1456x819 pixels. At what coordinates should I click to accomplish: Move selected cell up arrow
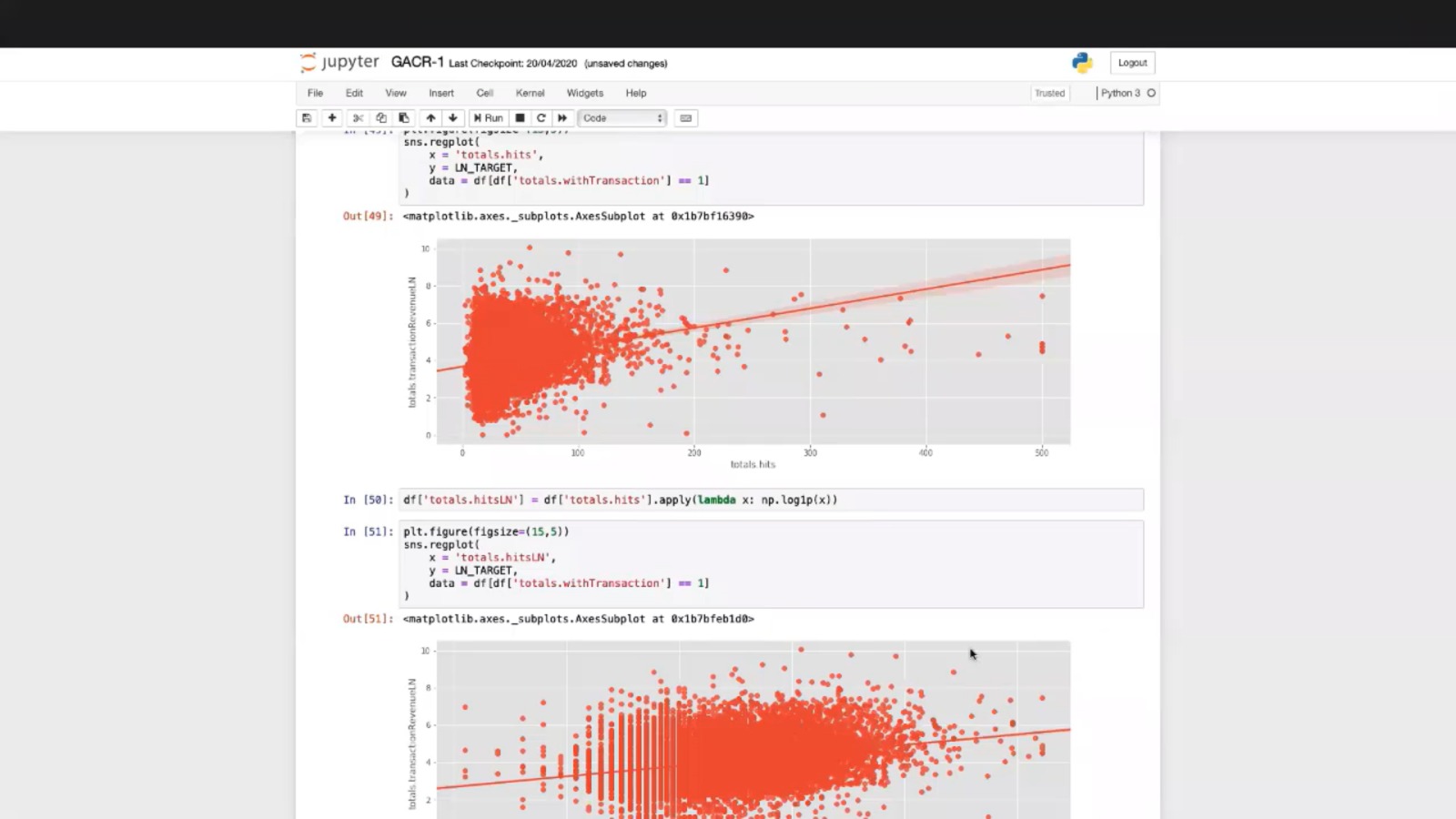[x=430, y=118]
